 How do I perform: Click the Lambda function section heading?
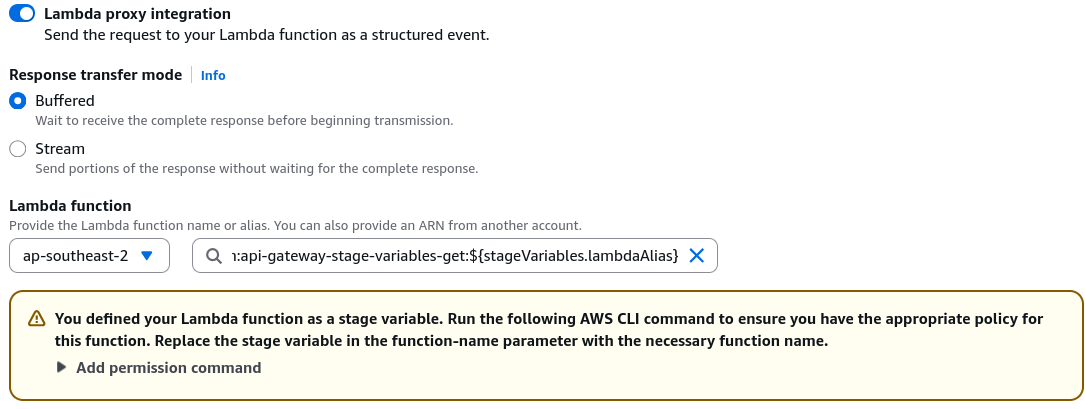pos(70,206)
